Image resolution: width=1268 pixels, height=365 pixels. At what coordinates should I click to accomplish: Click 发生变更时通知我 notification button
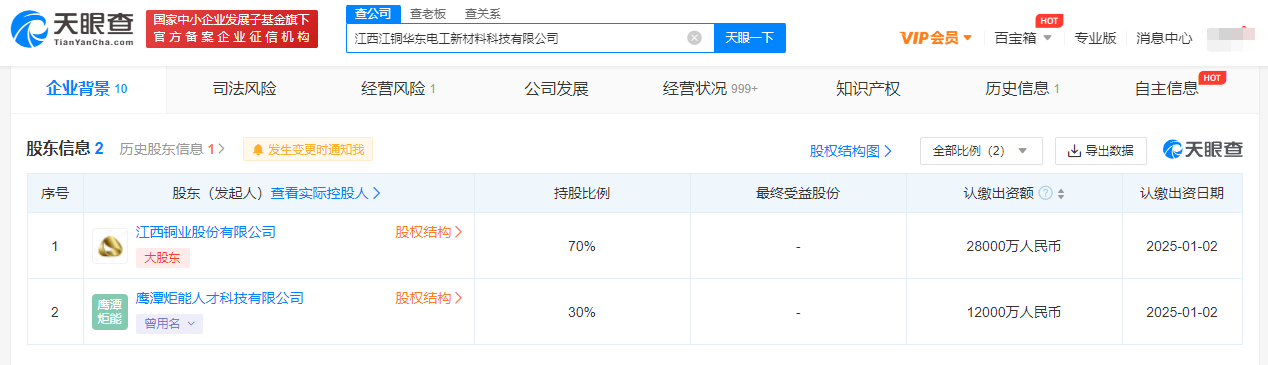click(x=308, y=150)
